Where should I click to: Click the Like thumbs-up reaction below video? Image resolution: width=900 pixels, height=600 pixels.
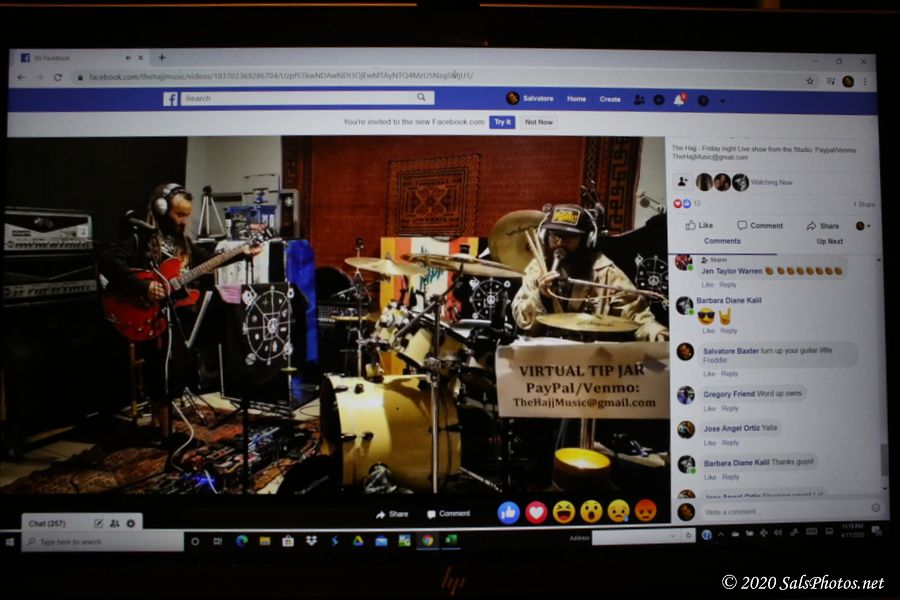tap(509, 513)
